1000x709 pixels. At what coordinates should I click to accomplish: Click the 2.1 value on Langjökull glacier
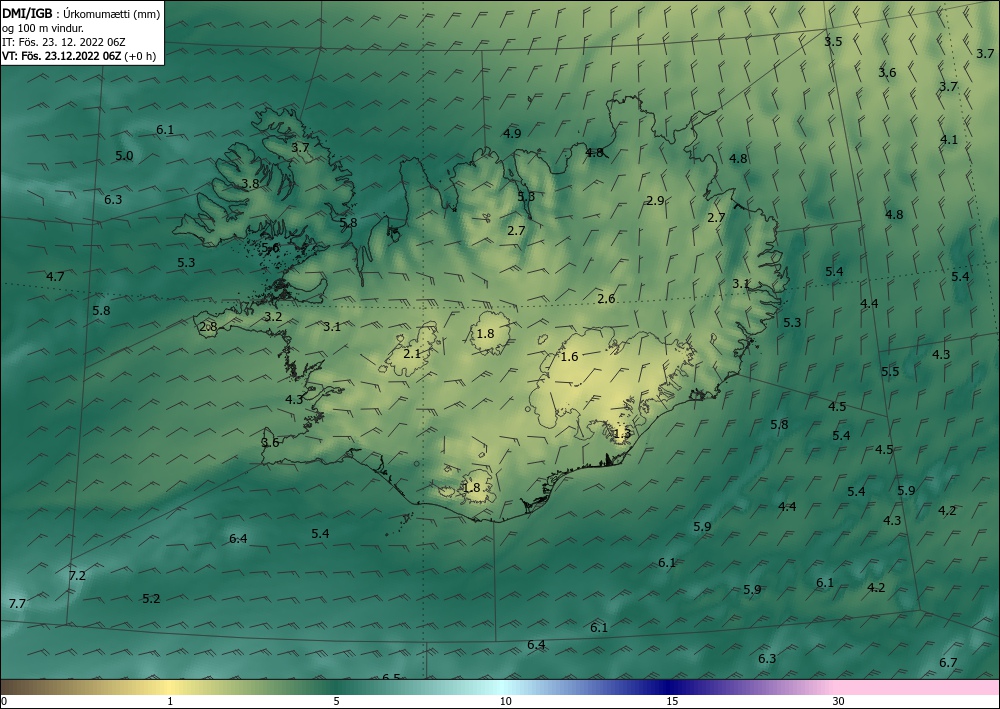click(413, 353)
